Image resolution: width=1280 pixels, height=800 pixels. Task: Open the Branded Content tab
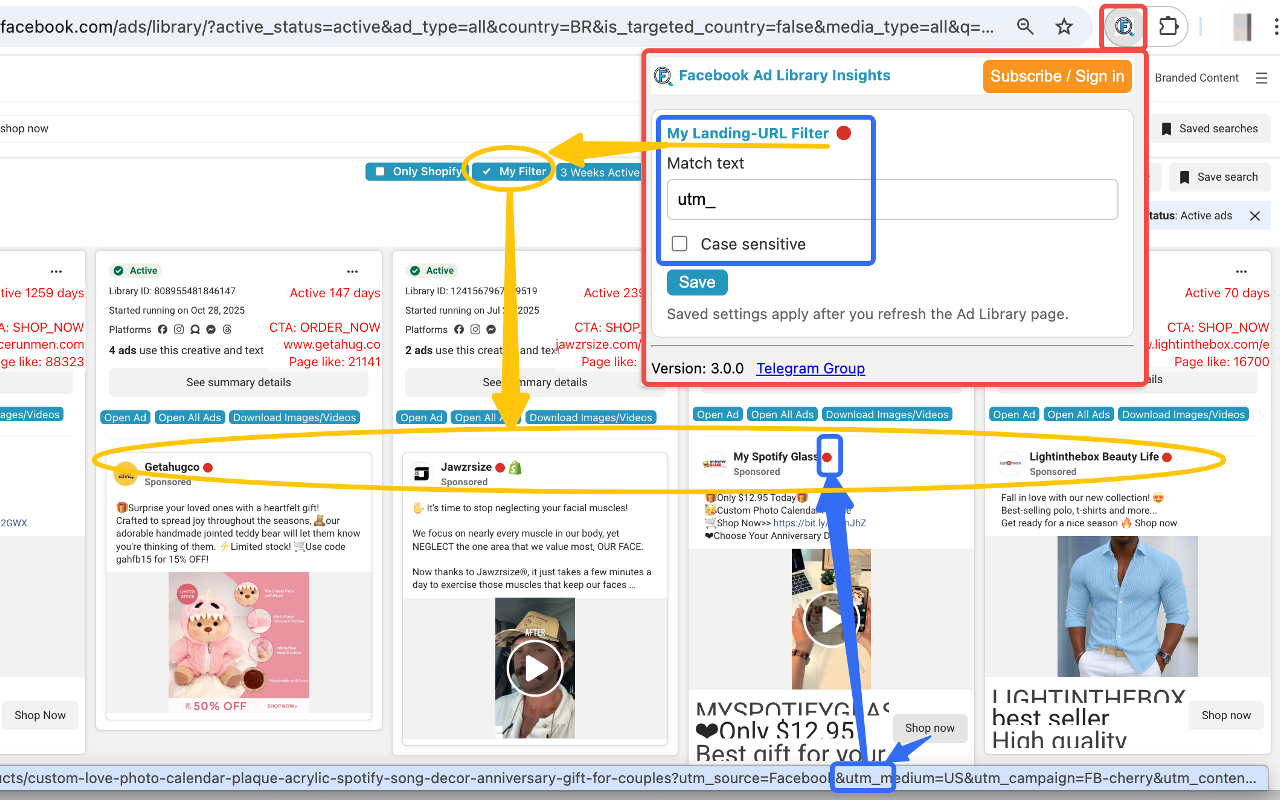1197,78
